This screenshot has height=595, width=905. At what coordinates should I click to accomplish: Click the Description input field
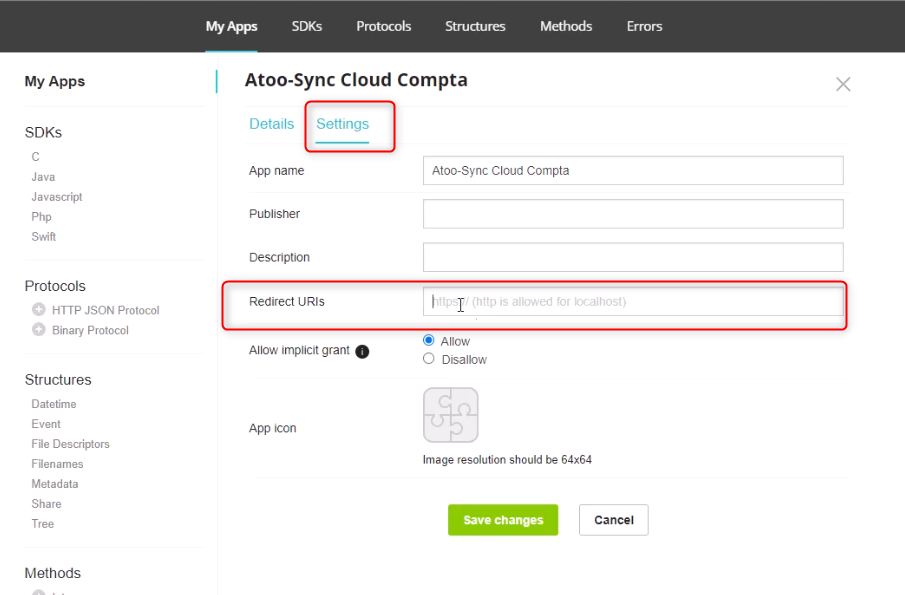pos(633,257)
